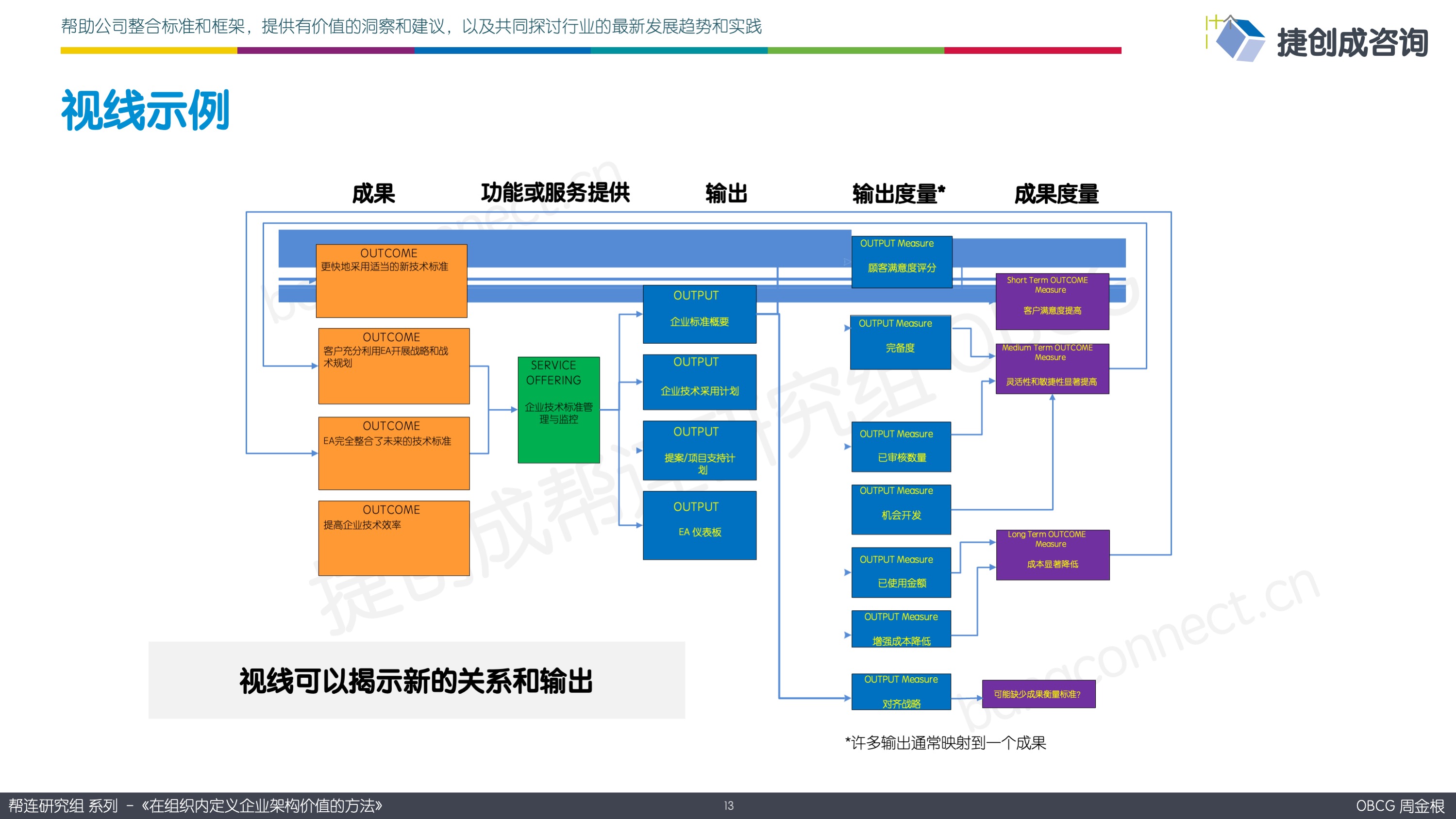Select Long Term OUTCOME Measure 成本显著降低
The width and height of the screenshot is (1456, 819).
tap(1053, 555)
